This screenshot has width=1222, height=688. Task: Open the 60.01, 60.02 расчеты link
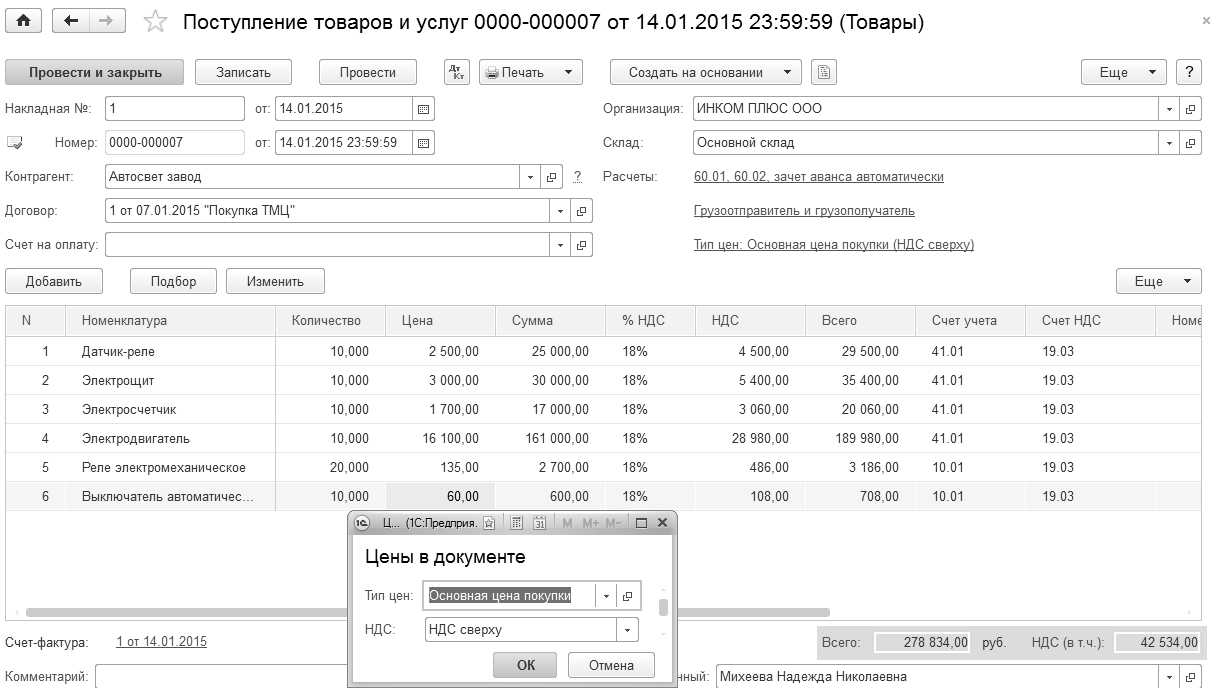pyautogui.click(x=818, y=177)
